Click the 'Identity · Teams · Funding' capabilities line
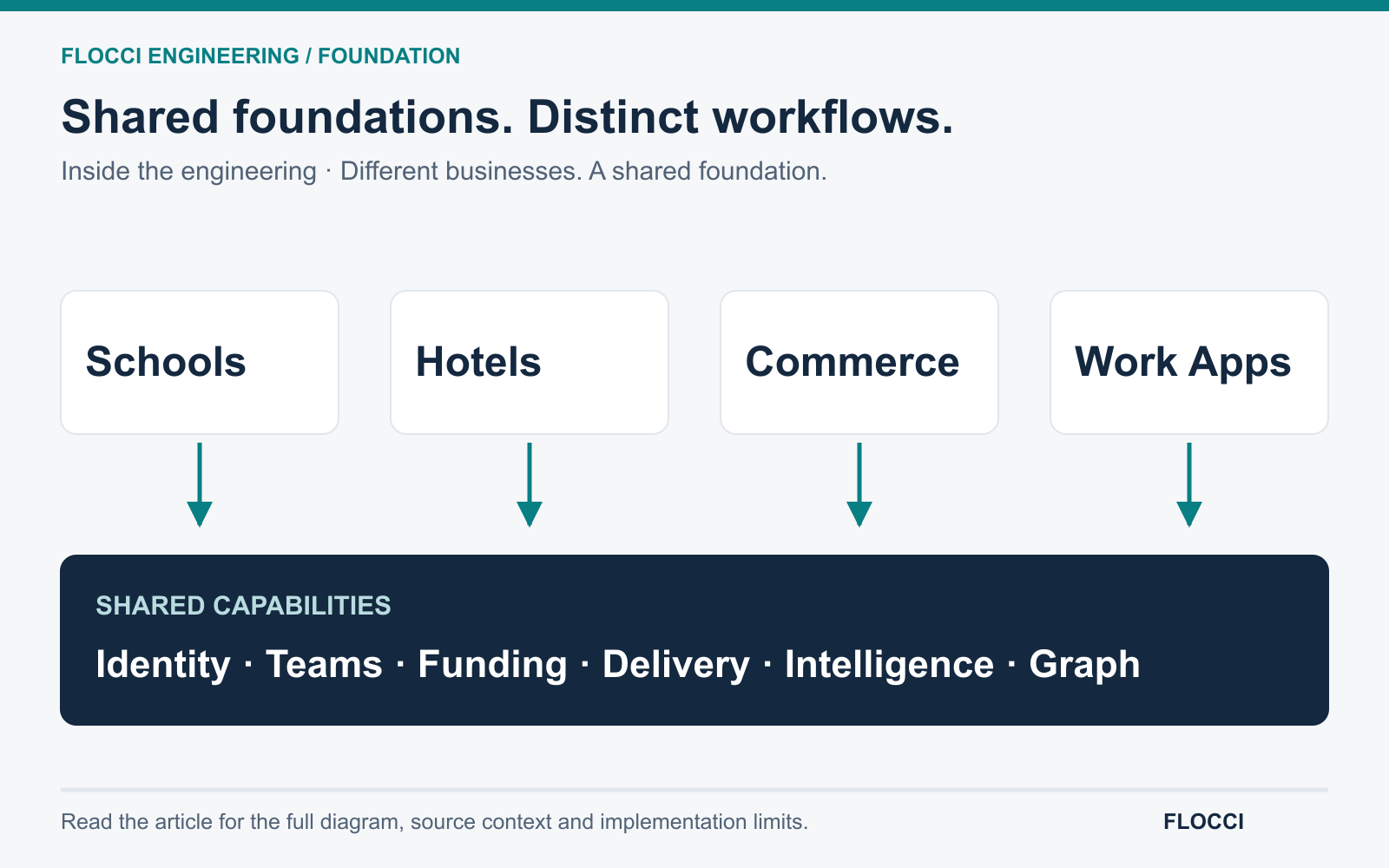 (x=618, y=665)
